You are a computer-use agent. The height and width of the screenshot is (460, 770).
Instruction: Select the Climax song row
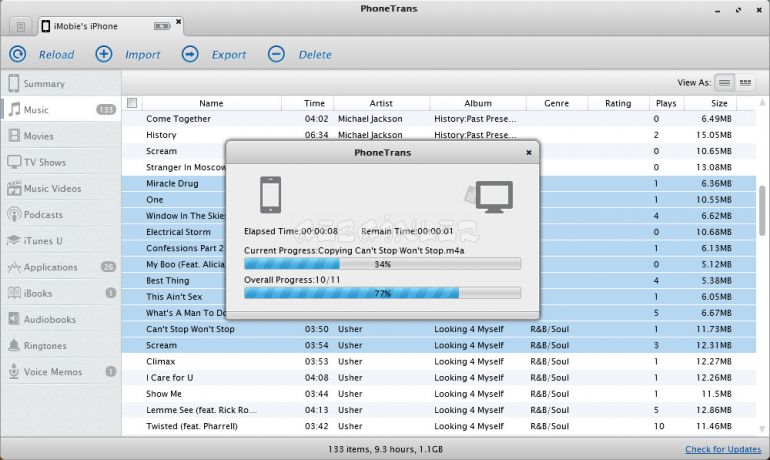pos(439,362)
